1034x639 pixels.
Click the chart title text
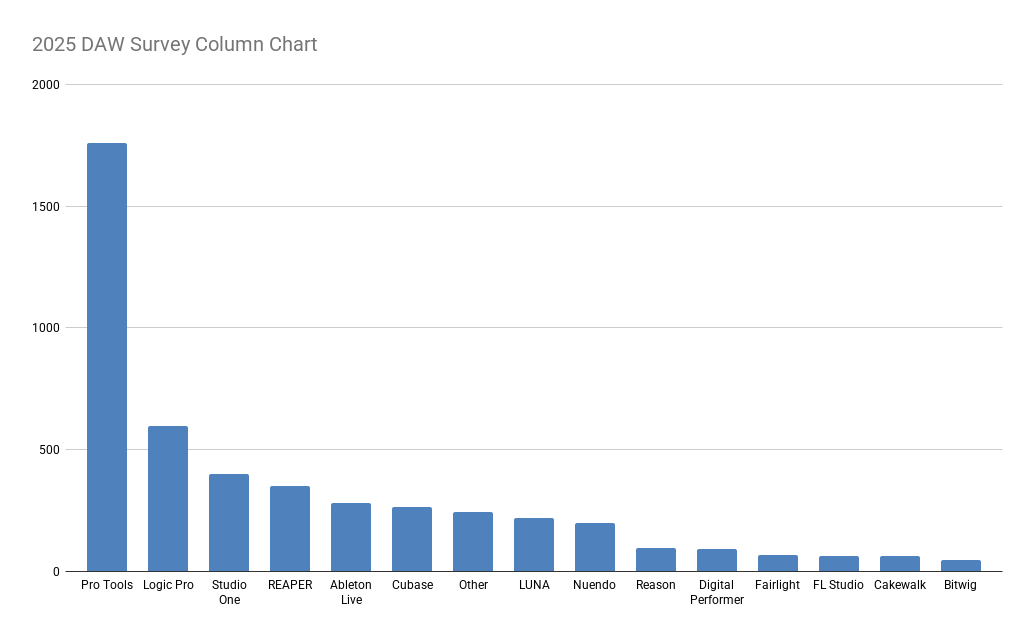coord(175,44)
